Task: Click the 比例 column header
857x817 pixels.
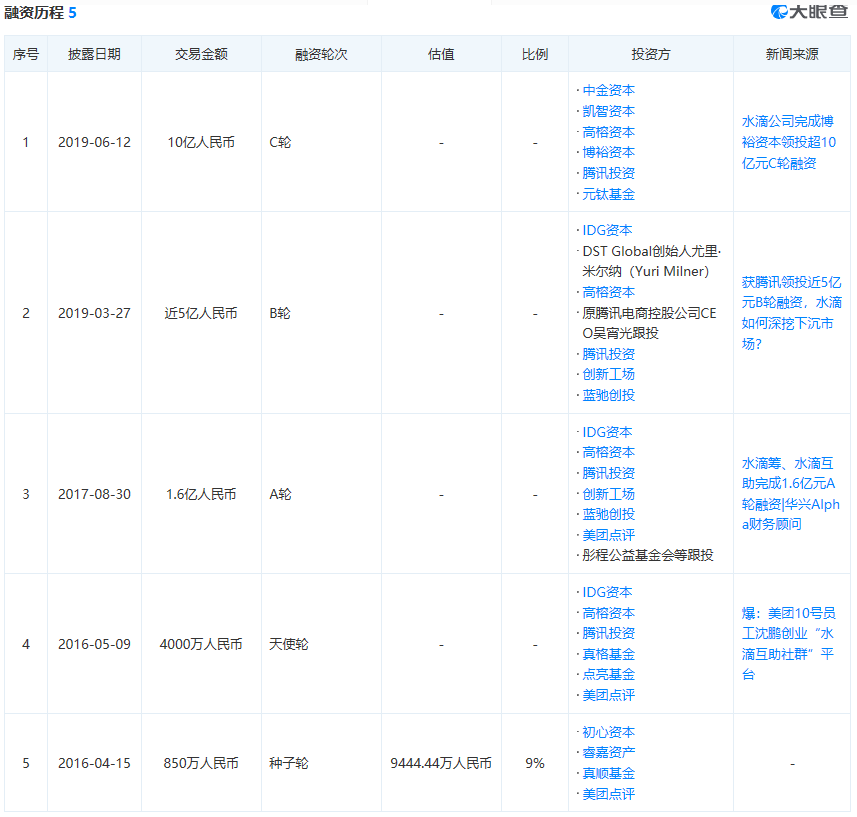Action: click(535, 54)
